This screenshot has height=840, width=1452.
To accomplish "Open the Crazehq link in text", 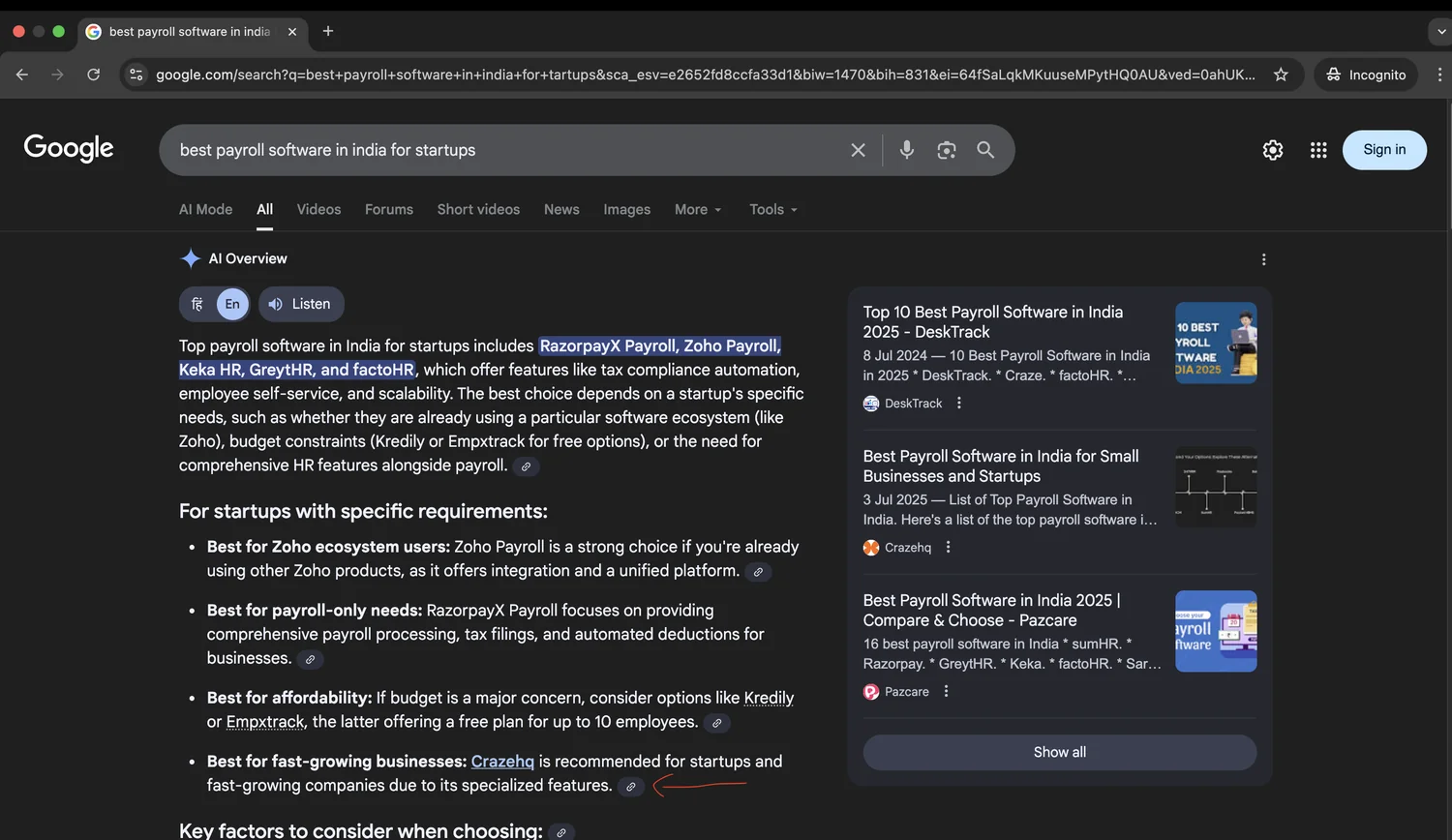I will (502, 762).
